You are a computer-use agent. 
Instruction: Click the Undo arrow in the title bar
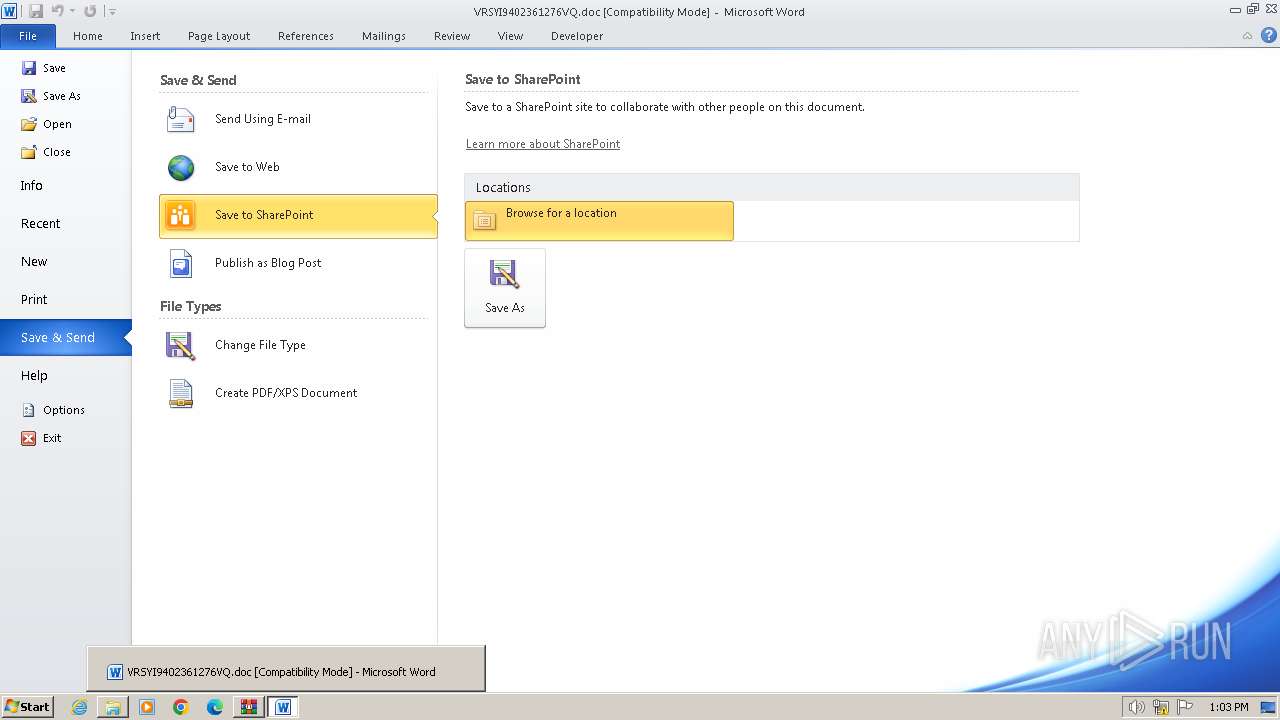[x=57, y=11]
